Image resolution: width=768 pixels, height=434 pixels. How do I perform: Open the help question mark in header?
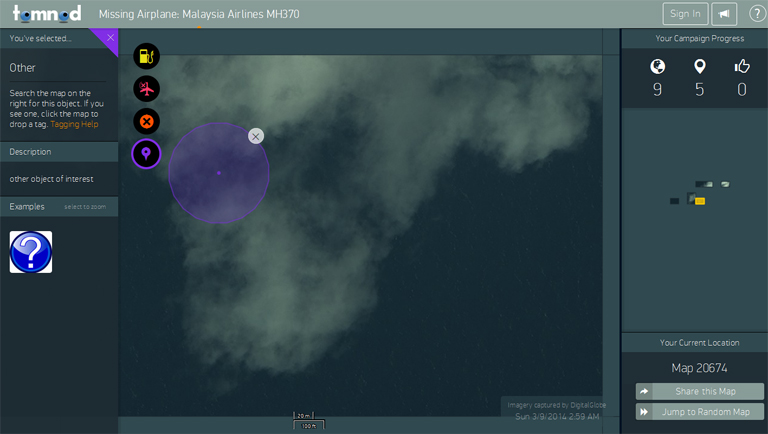click(x=757, y=14)
